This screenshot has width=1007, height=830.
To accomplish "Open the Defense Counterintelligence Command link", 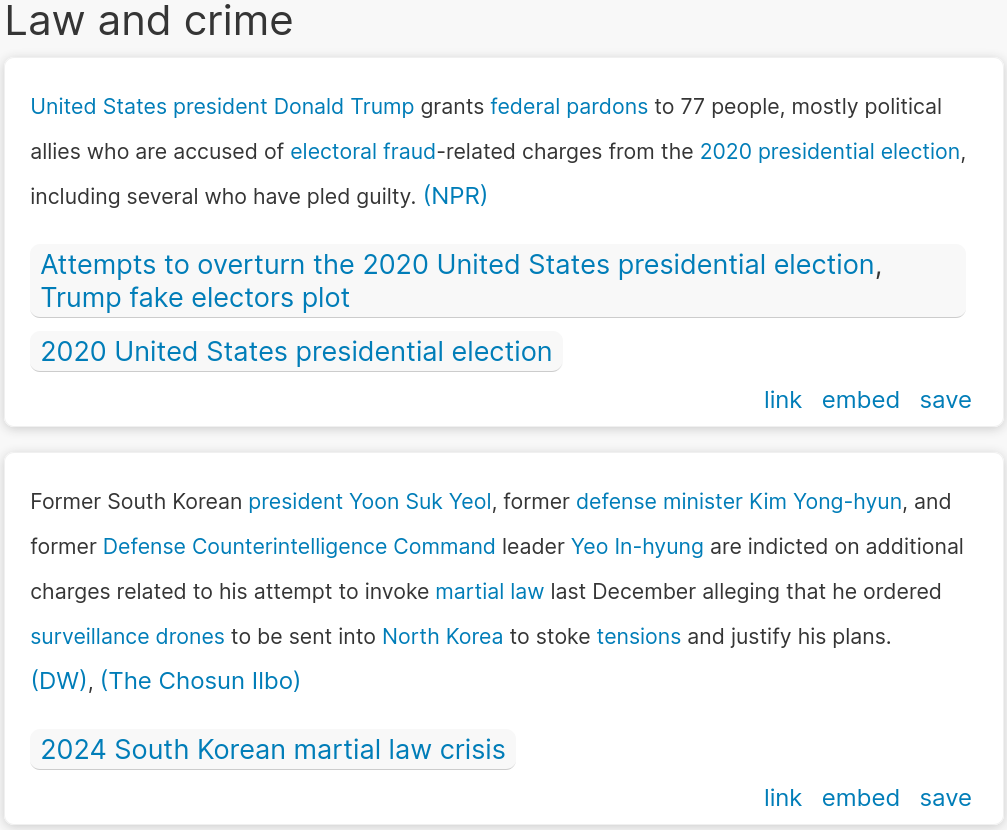I will point(297,546).
